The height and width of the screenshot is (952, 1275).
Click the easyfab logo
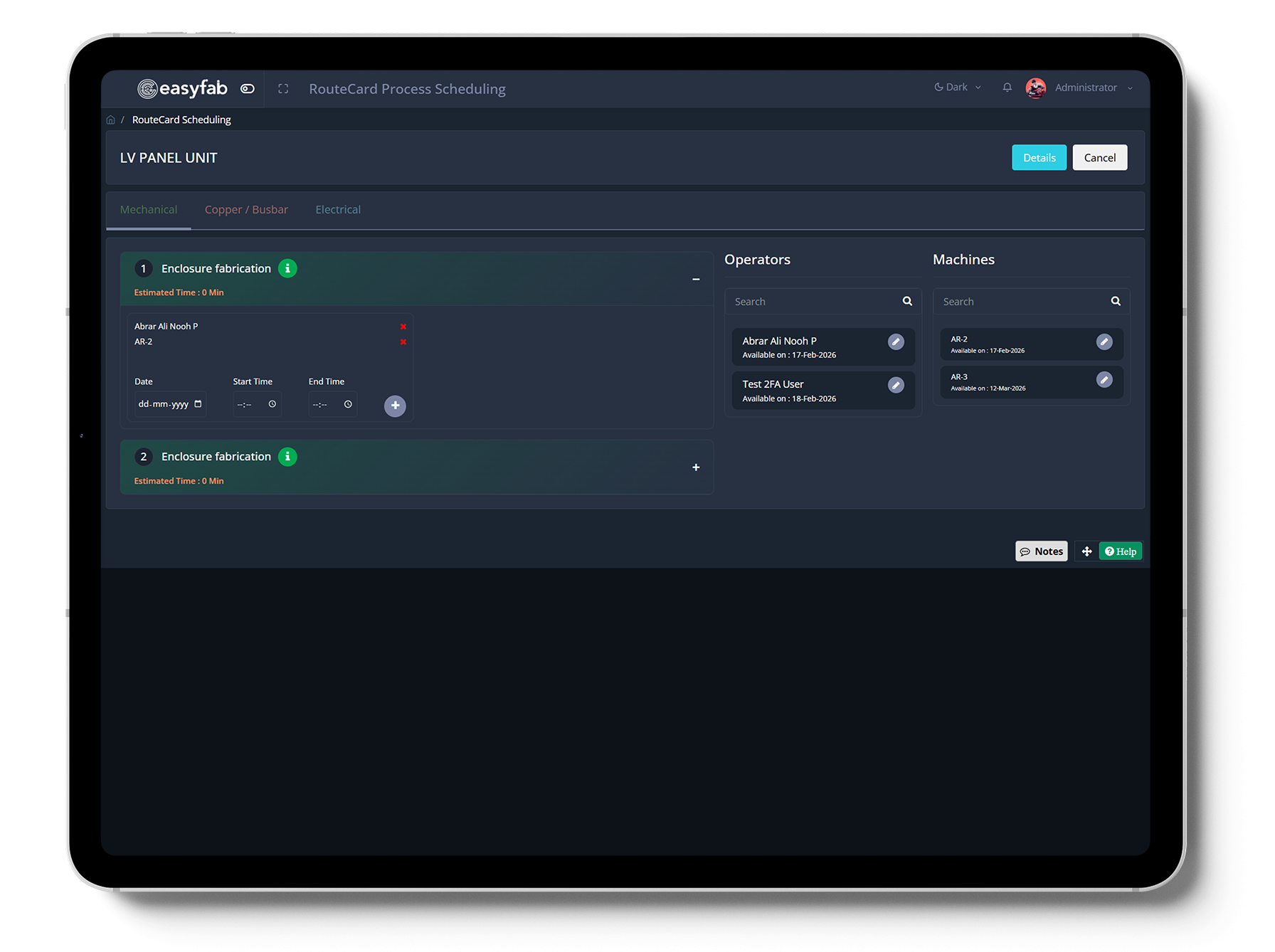click(182, 88)
